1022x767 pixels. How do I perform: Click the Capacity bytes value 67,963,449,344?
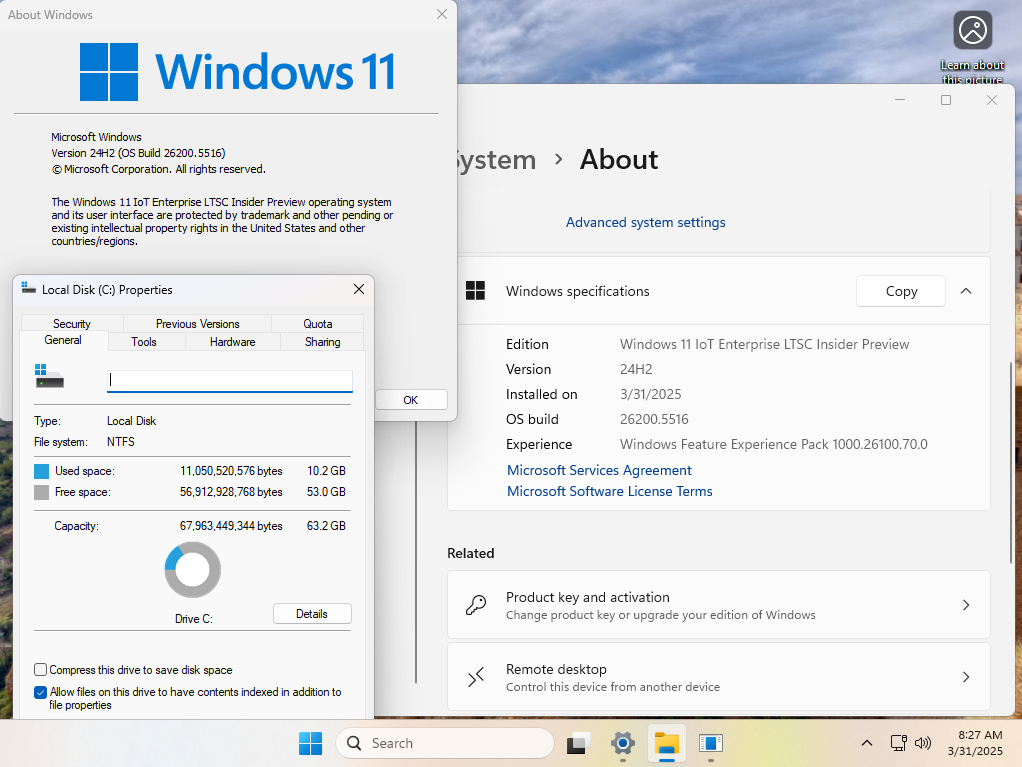click(231, 526)
